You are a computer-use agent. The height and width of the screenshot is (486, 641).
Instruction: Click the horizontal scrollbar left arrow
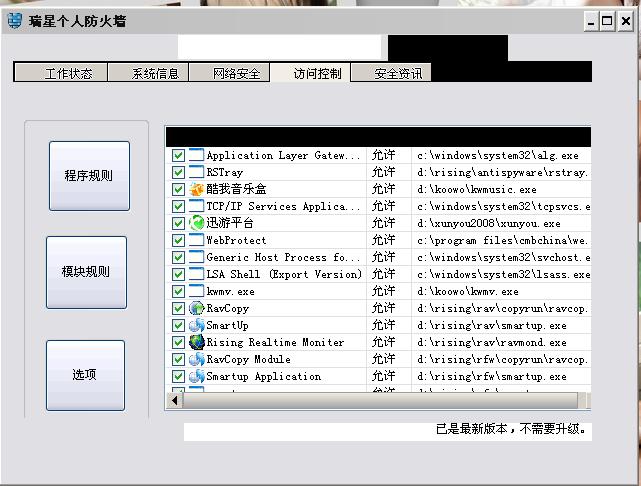point(175,401)
